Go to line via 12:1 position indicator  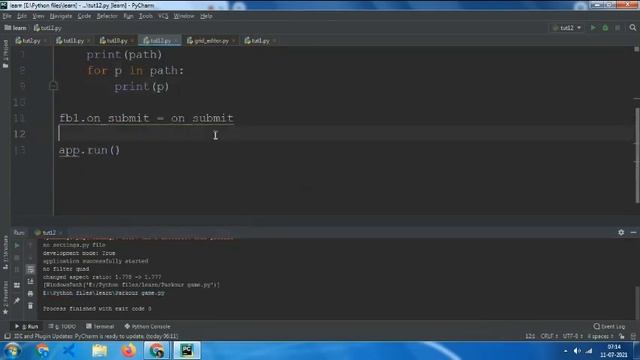pos(530,336)
